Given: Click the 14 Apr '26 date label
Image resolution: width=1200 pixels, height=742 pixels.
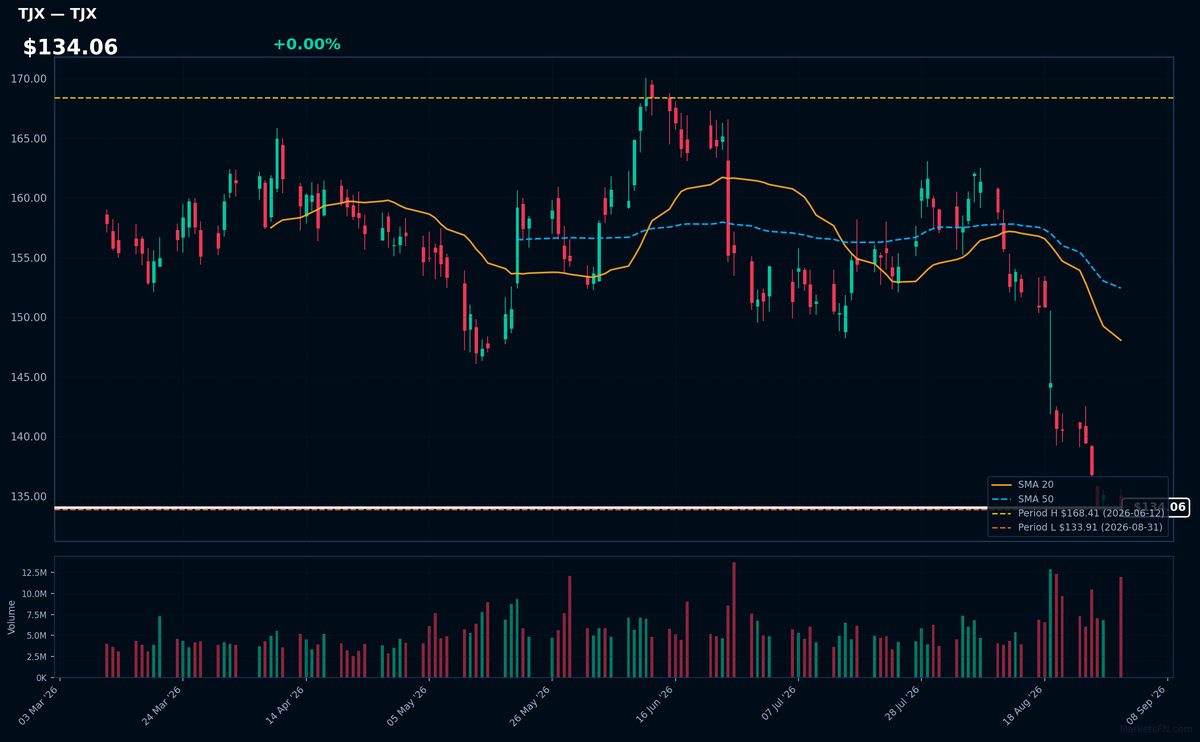Looking at the screenshot, I should click(x=286, y=705).
